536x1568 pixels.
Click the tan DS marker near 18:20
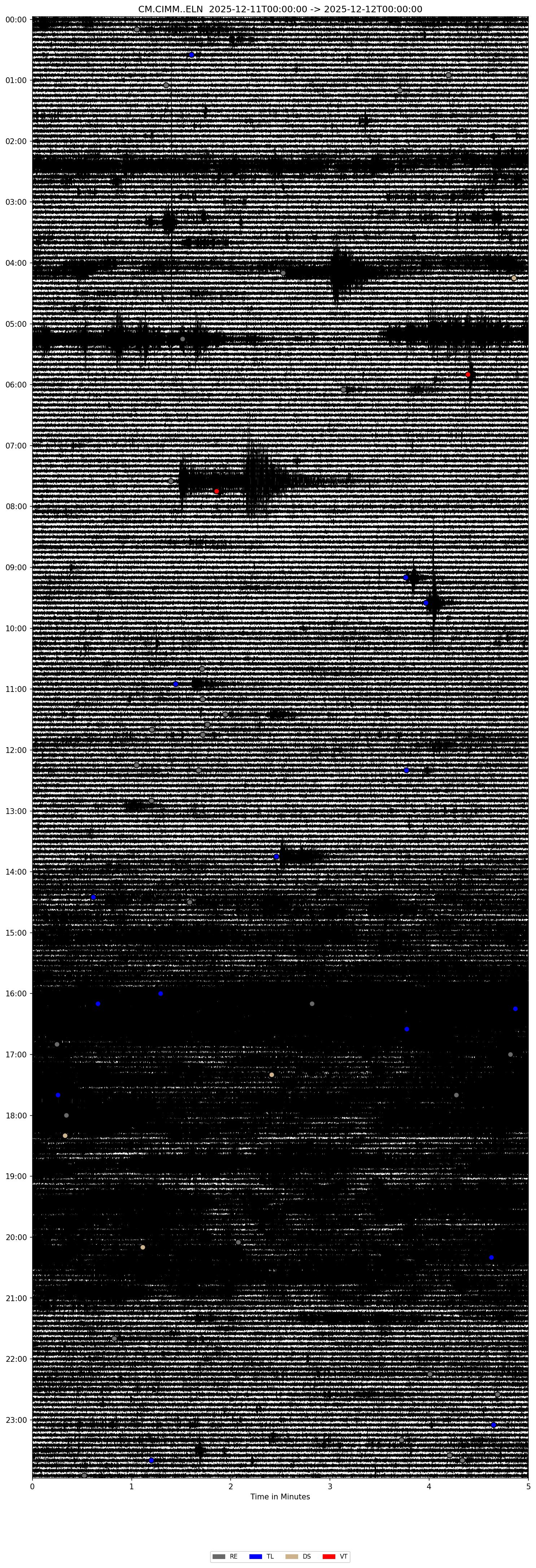pyautogui.click(x=65, y=1135)
